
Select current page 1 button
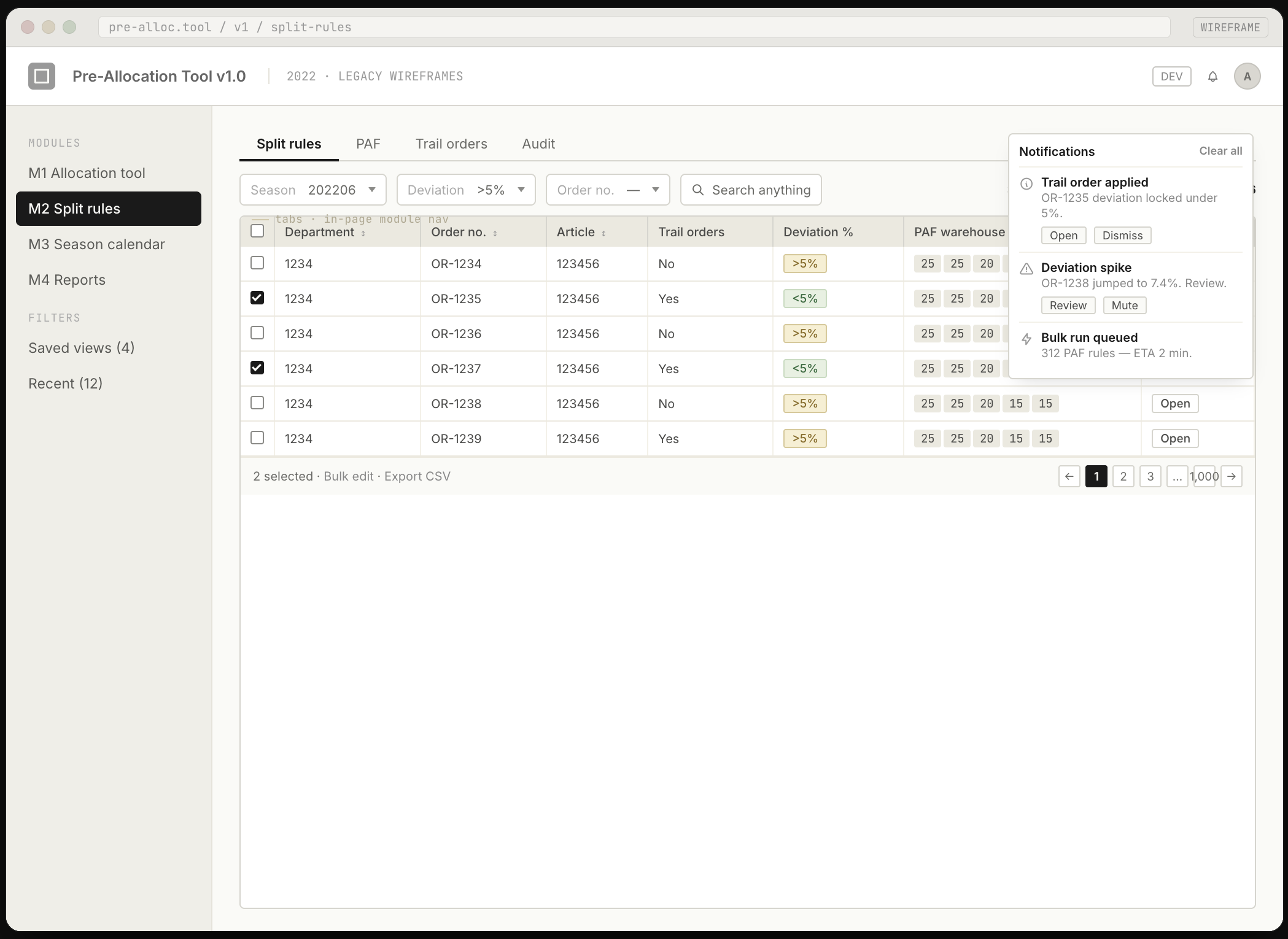[x=1096, y=476]
